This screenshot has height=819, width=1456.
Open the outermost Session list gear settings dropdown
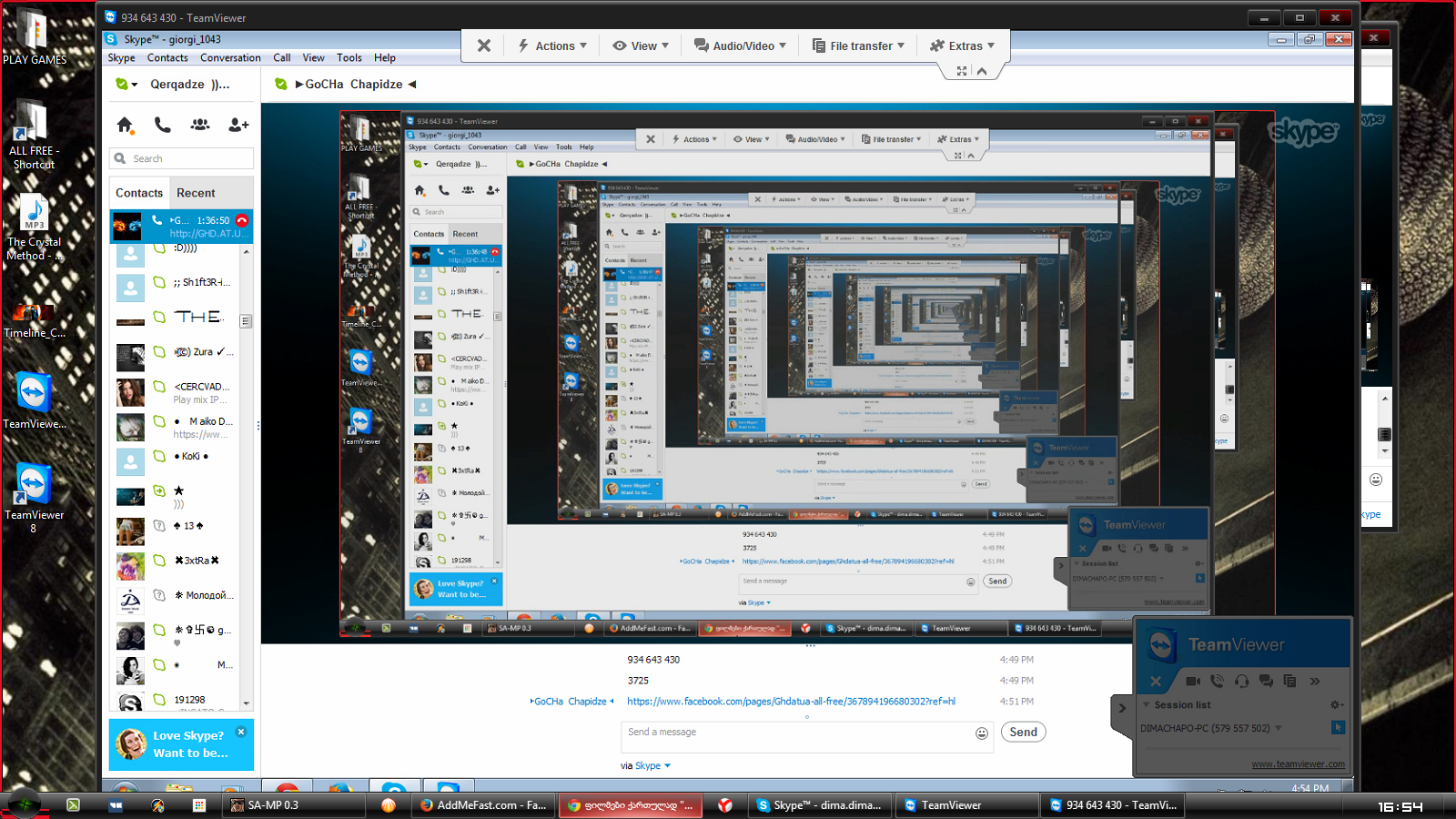tap(1337, 704)
